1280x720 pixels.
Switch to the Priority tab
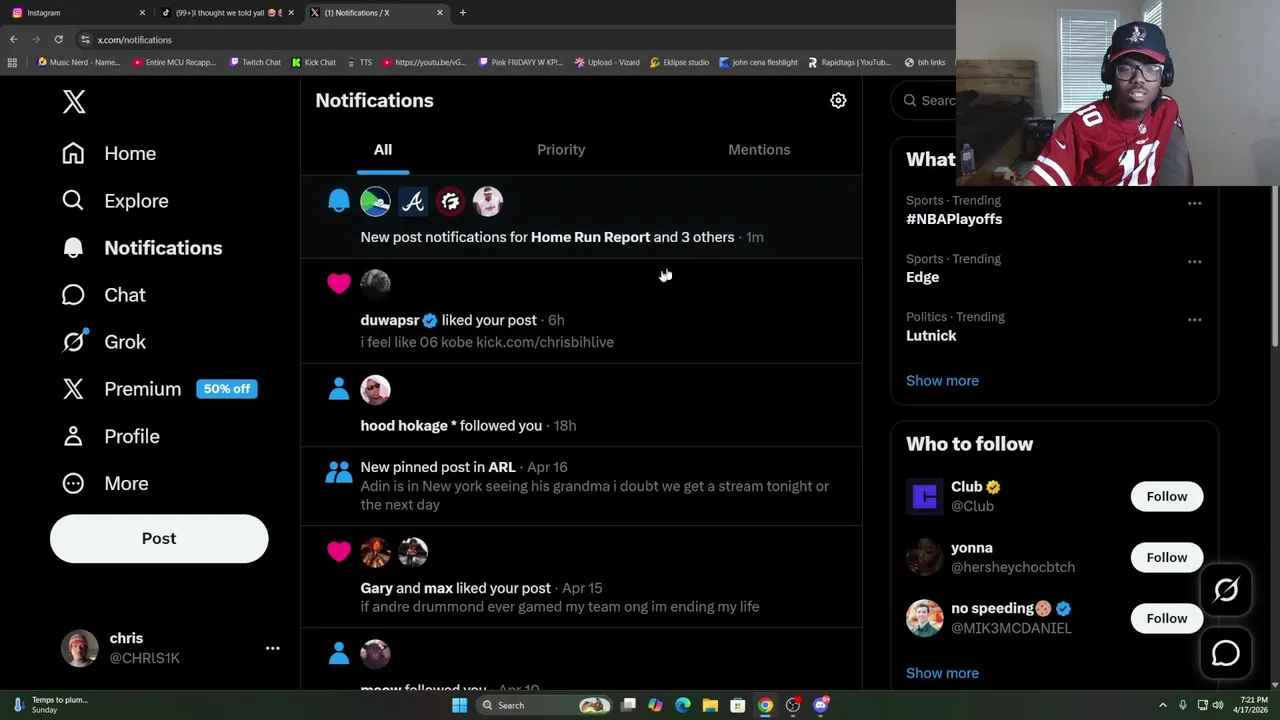tap(561, 149)
